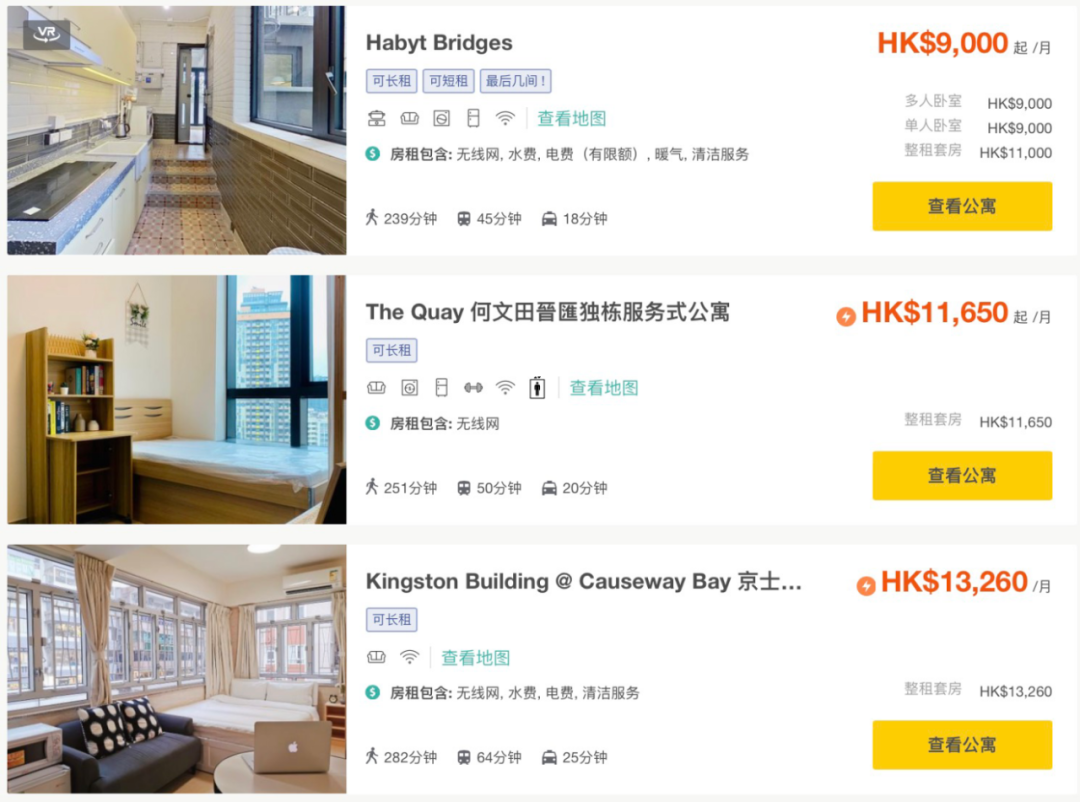Screen dimensions: 1080x802
Task: Click the green dollar icon in Kingston Building listing
Action: (x=373, y=692)
